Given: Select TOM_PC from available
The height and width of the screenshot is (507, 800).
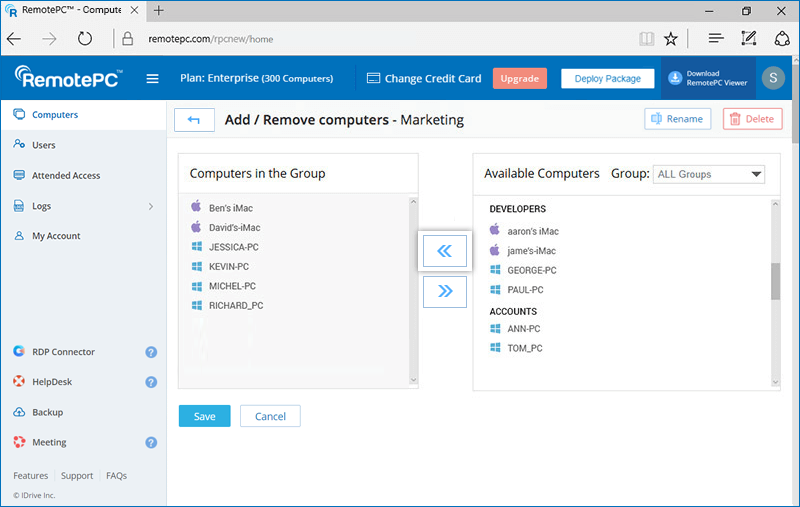Looking at the screenshot, I should pos(524,348).
